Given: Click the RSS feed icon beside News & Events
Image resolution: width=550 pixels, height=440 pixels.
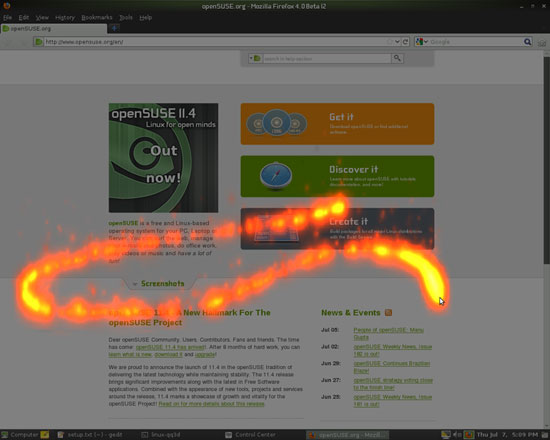Looking at the screenshot, I should coord(388,312).
